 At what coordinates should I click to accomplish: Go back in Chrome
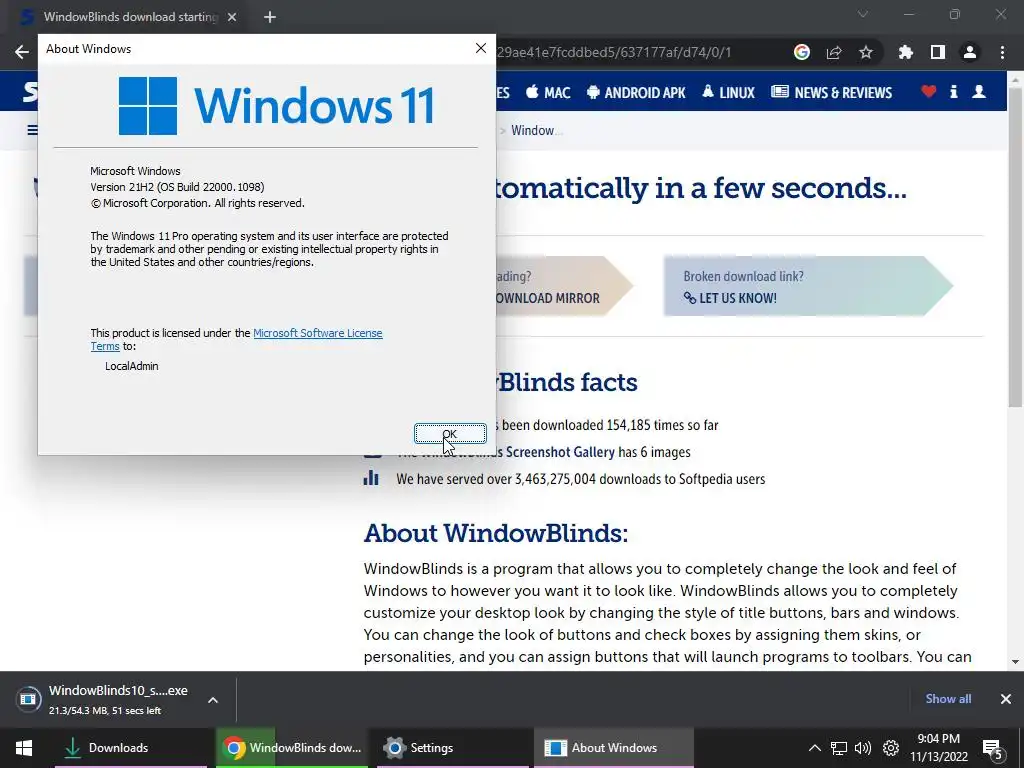point(22,52)
